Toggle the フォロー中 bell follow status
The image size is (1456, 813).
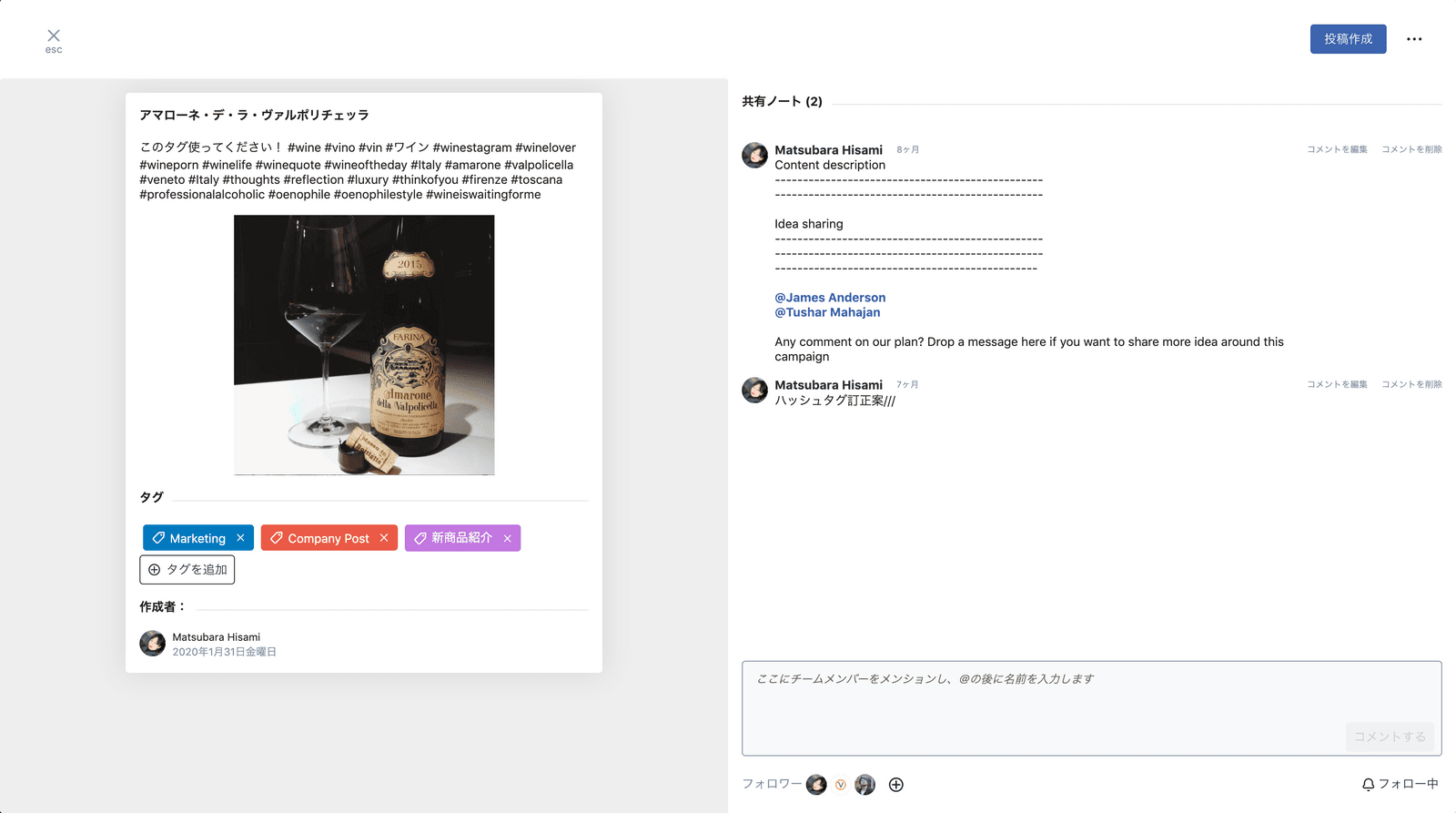1400,784
